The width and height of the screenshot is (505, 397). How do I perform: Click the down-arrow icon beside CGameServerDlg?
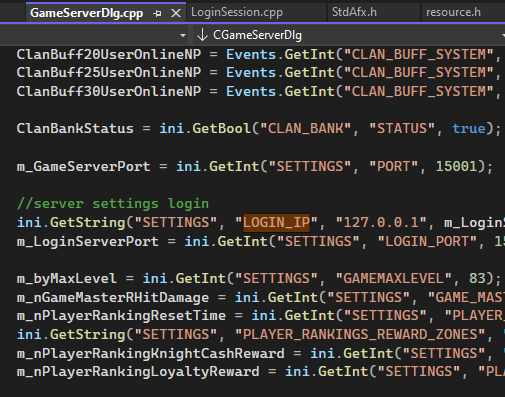202,35
